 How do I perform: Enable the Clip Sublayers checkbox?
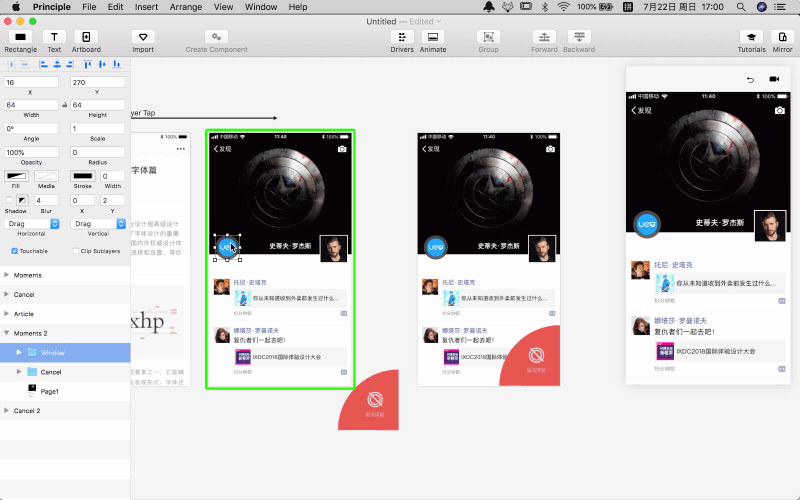[x=76, y=250]
